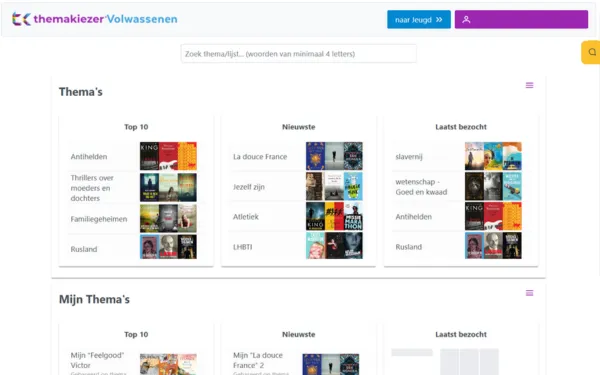The width and height of the screenshot is (600, 375).
Task: Open the La douce France theme
Action: 260,157
